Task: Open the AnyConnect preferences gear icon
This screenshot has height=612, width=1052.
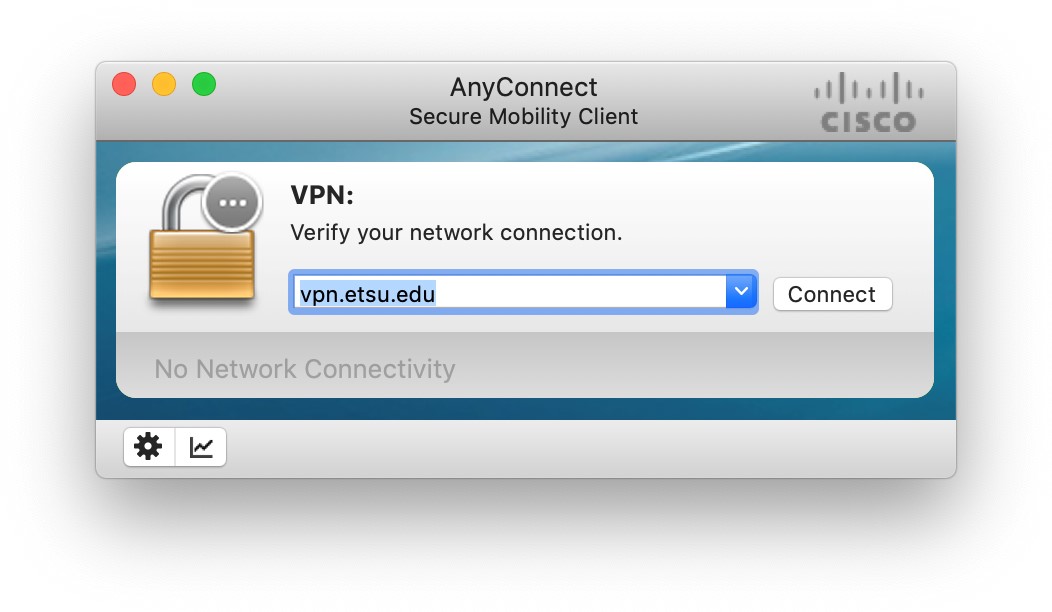Action: (149, 447)
